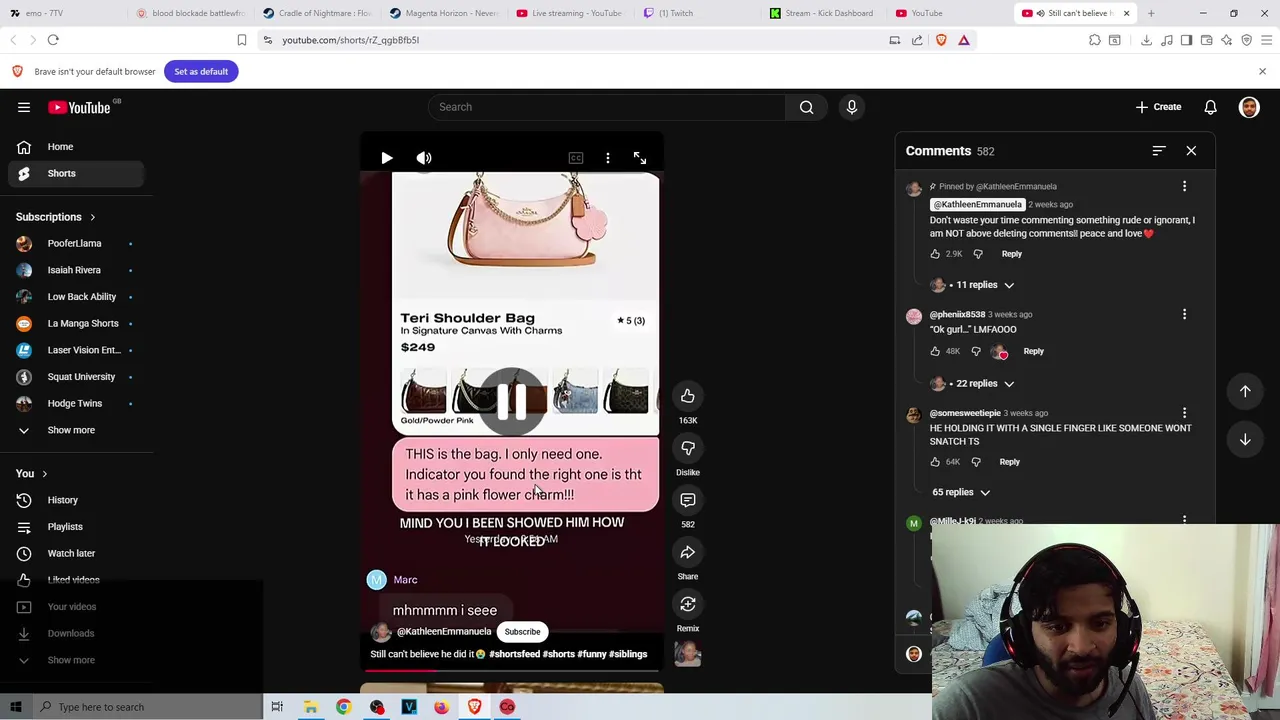Open the @KathleenEmmanuela channel link
1280x720 pixels.
click(x=444, y=632)
